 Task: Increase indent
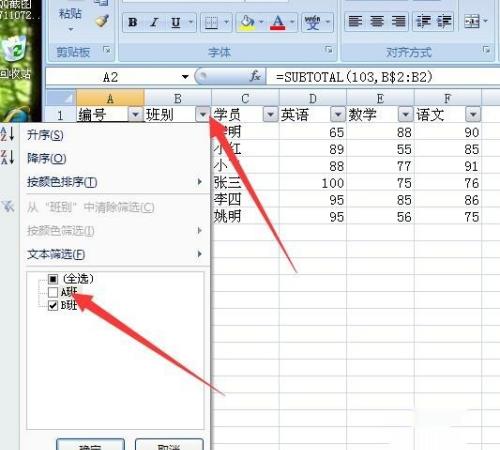(444, 22)
